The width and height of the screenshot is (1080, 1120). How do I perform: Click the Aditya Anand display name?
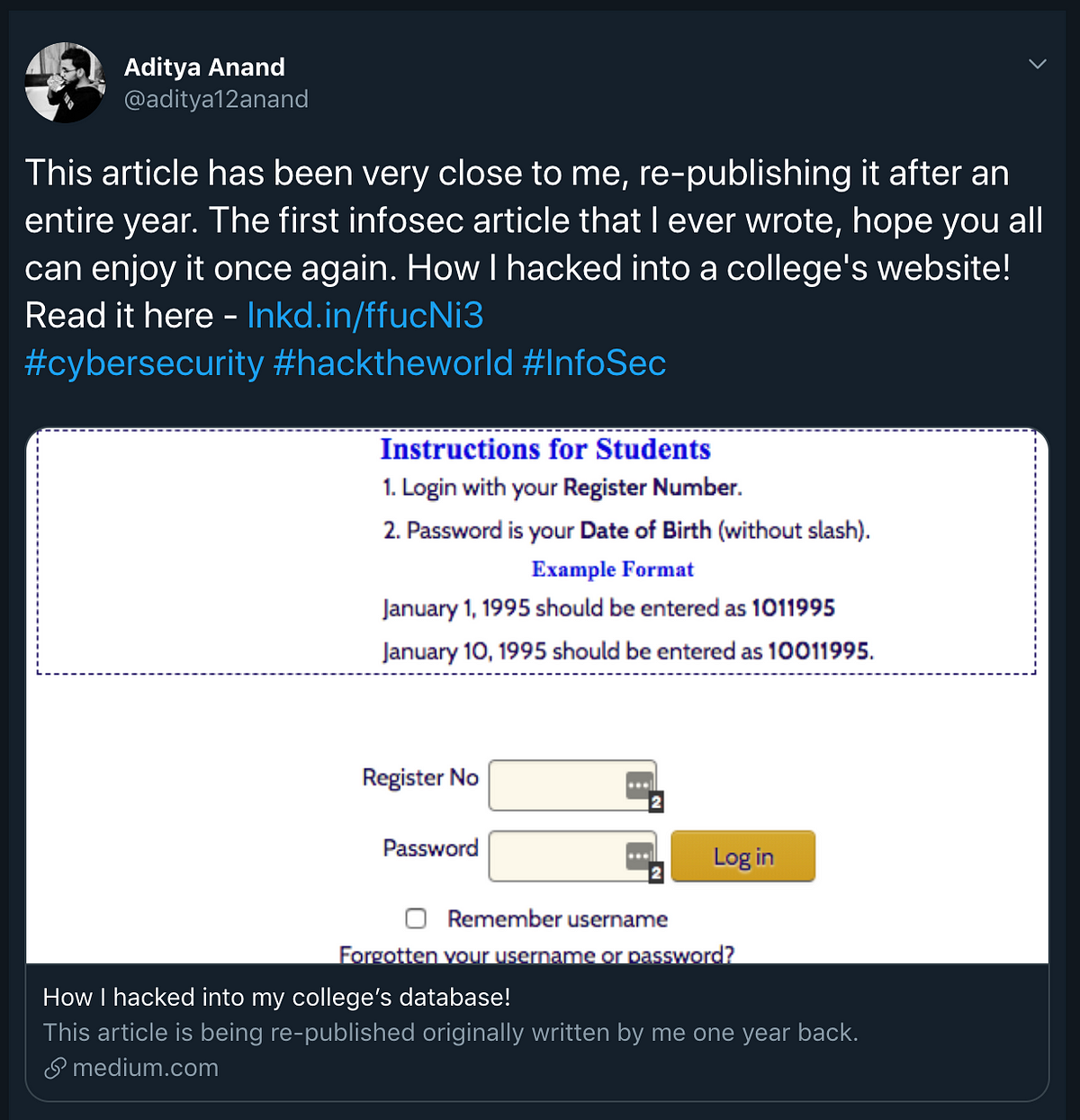[204, 67]
